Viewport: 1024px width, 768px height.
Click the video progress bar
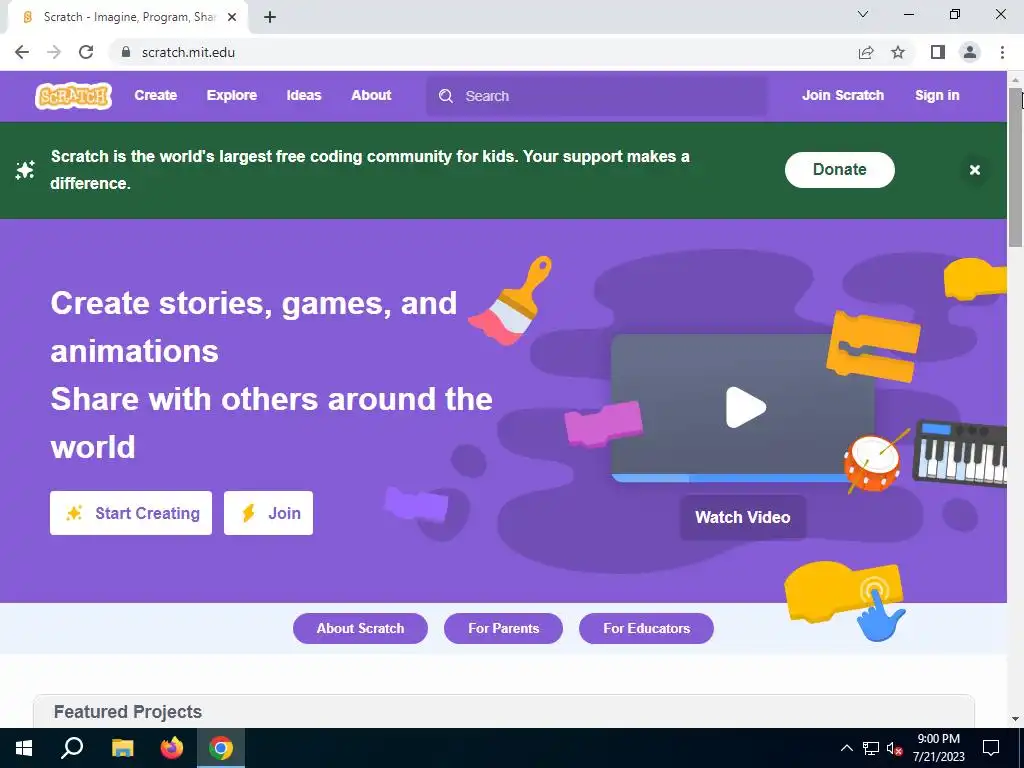(731, 478)
